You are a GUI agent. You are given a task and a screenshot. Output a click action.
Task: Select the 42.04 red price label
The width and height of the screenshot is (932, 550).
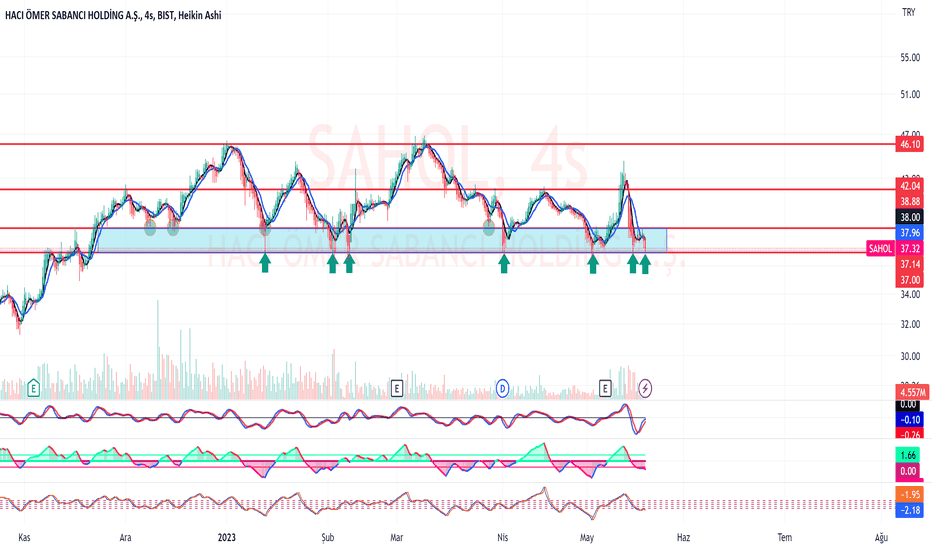[x=909, y=186]
